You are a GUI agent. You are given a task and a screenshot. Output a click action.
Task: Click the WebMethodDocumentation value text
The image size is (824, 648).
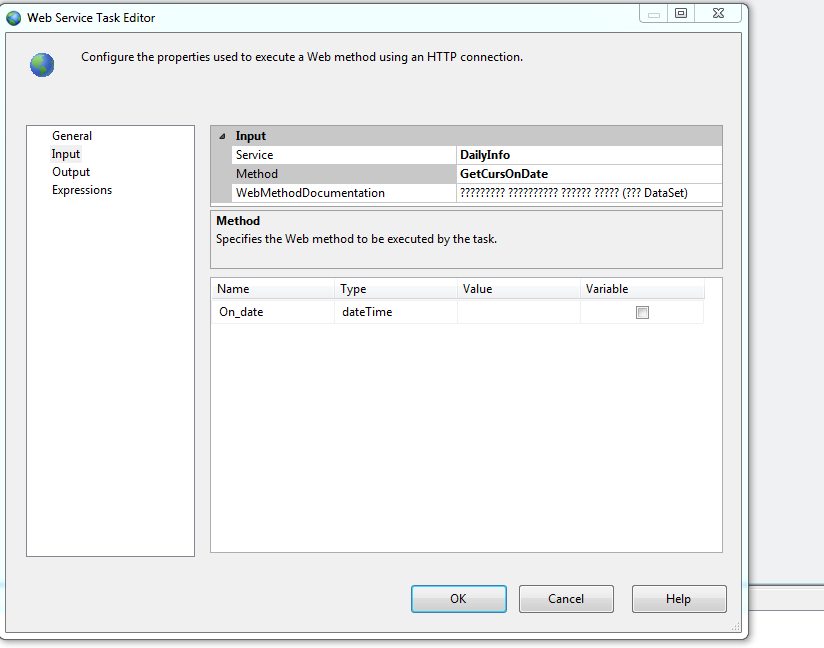click(x=574, y=193)
